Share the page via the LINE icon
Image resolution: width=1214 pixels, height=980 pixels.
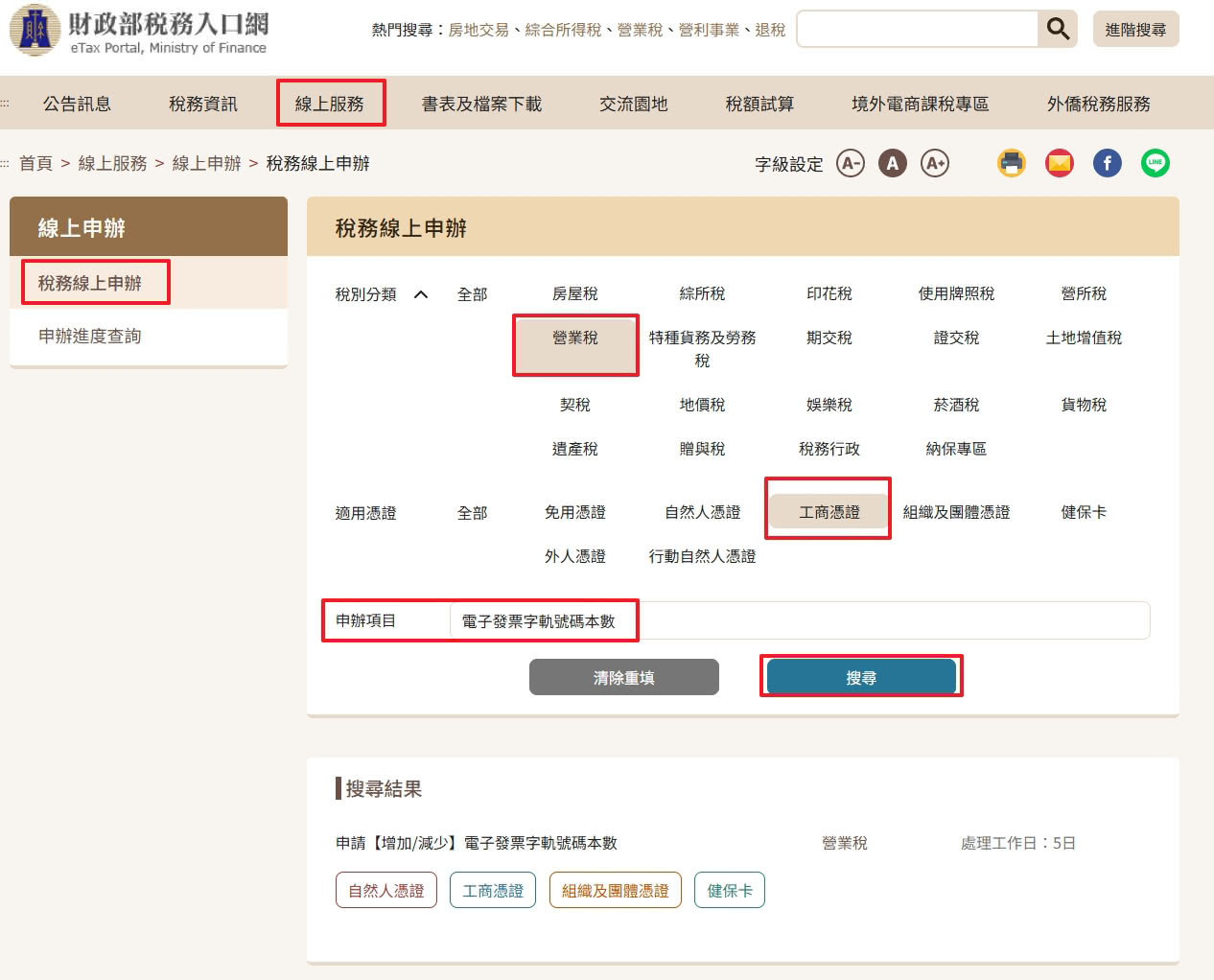pyautogui.click(x=1156, y=163)
